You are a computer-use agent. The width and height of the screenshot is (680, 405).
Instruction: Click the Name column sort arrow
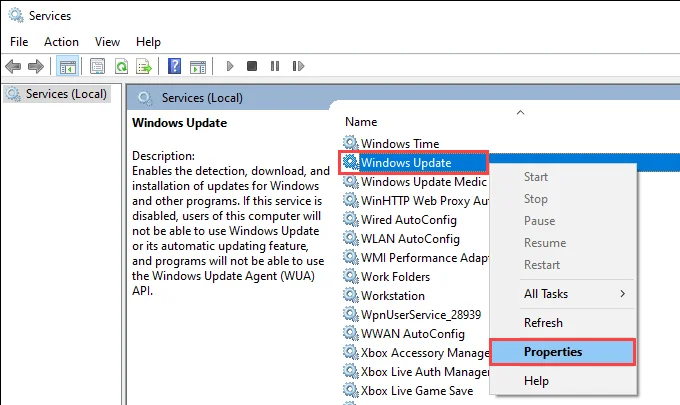click(x=520, y=113)
